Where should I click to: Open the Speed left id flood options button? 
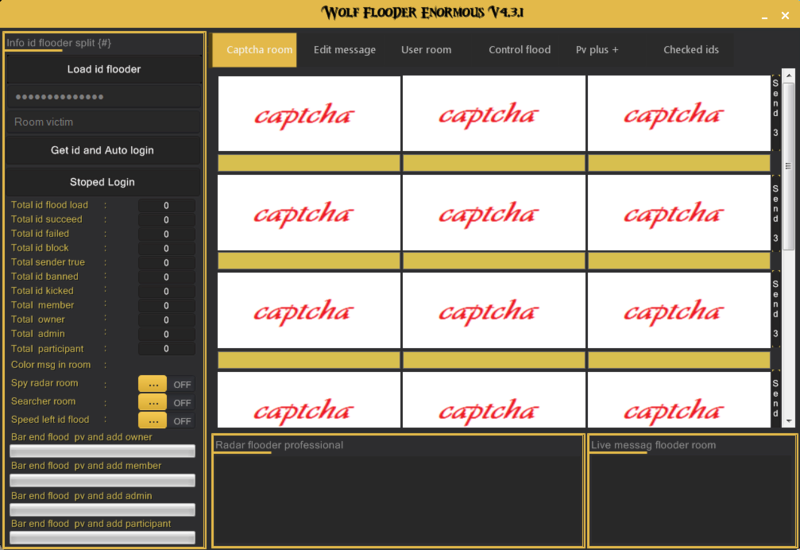click(x=153, y=420)
